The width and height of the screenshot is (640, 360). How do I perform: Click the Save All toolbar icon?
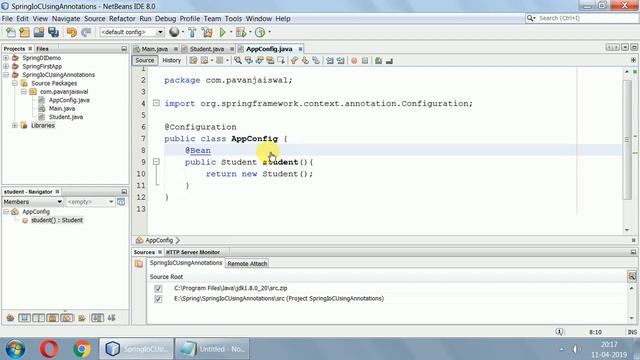(x=53, y=32)
